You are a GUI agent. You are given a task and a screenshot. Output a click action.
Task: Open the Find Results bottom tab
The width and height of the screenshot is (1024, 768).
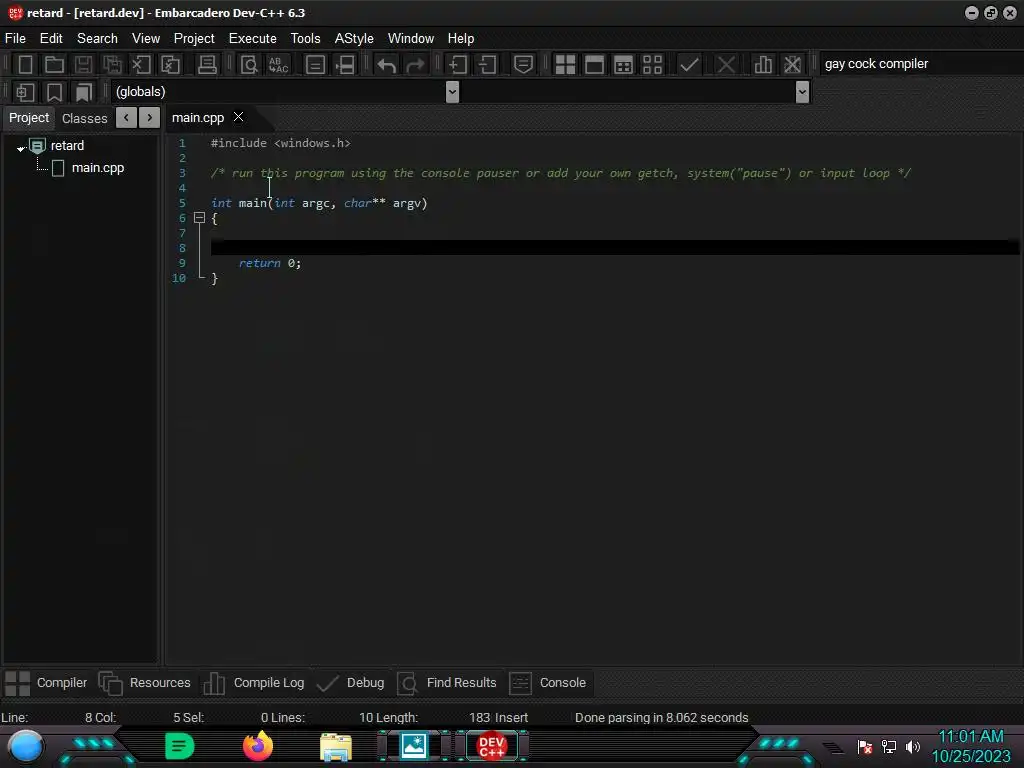(447, 683)
